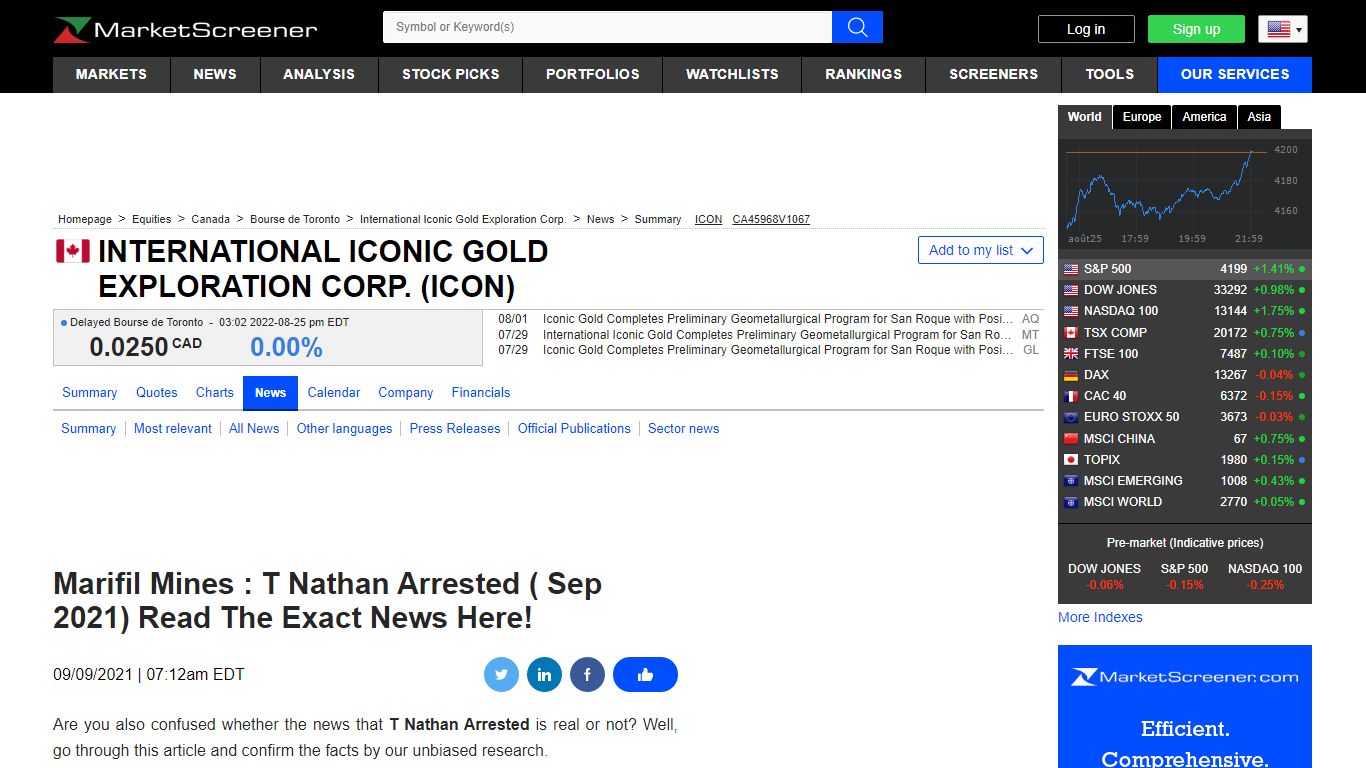Expand the Add to my list dropdown
The image size is (1366, 768).
coord(980,250)
